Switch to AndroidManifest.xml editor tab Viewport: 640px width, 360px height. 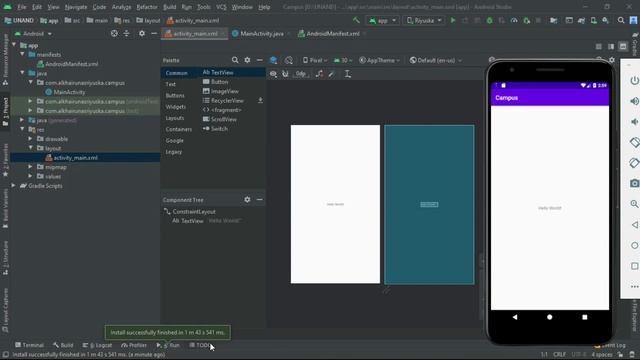pos(332,33)
